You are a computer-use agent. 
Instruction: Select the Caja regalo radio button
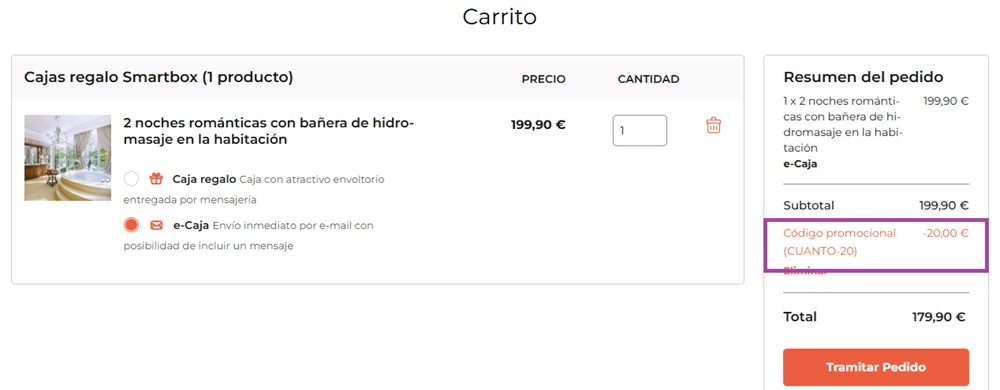click(x=131, y=179)
